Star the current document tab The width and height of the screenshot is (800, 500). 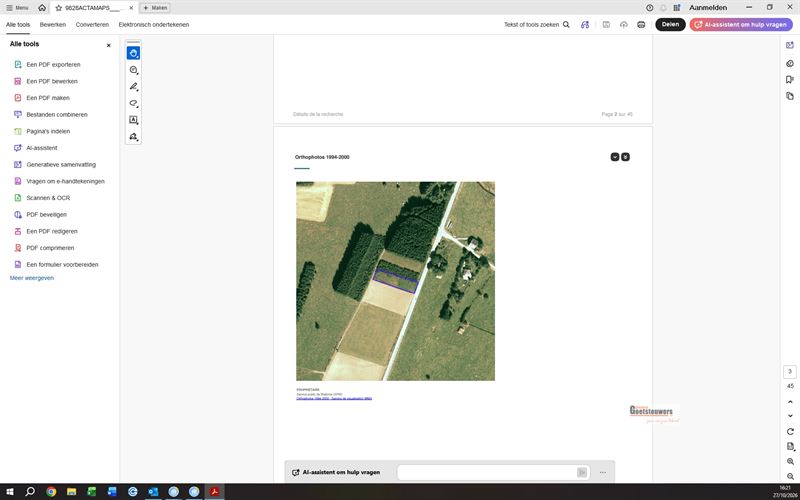coord(59,8)
